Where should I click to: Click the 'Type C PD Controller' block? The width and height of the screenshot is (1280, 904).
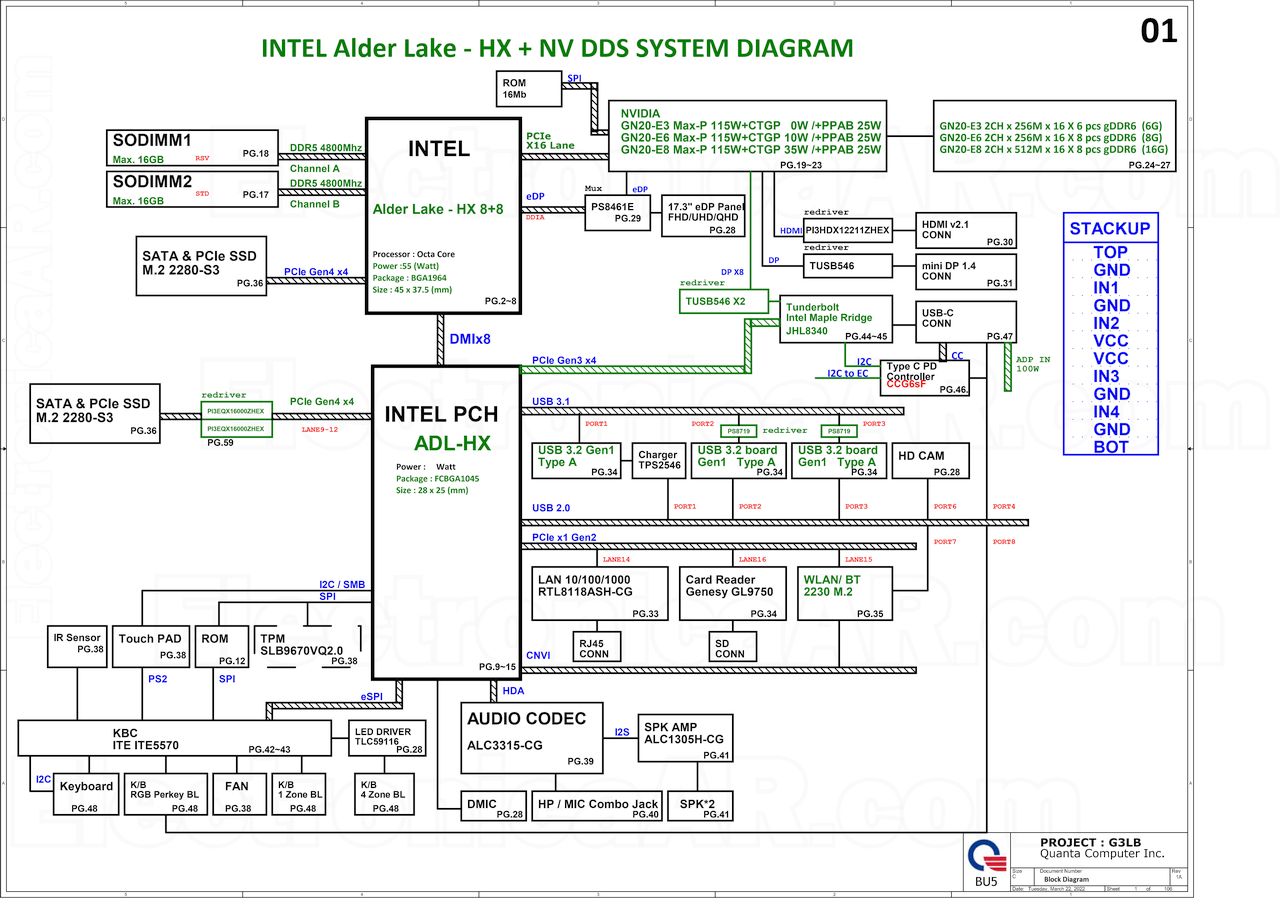925,377
